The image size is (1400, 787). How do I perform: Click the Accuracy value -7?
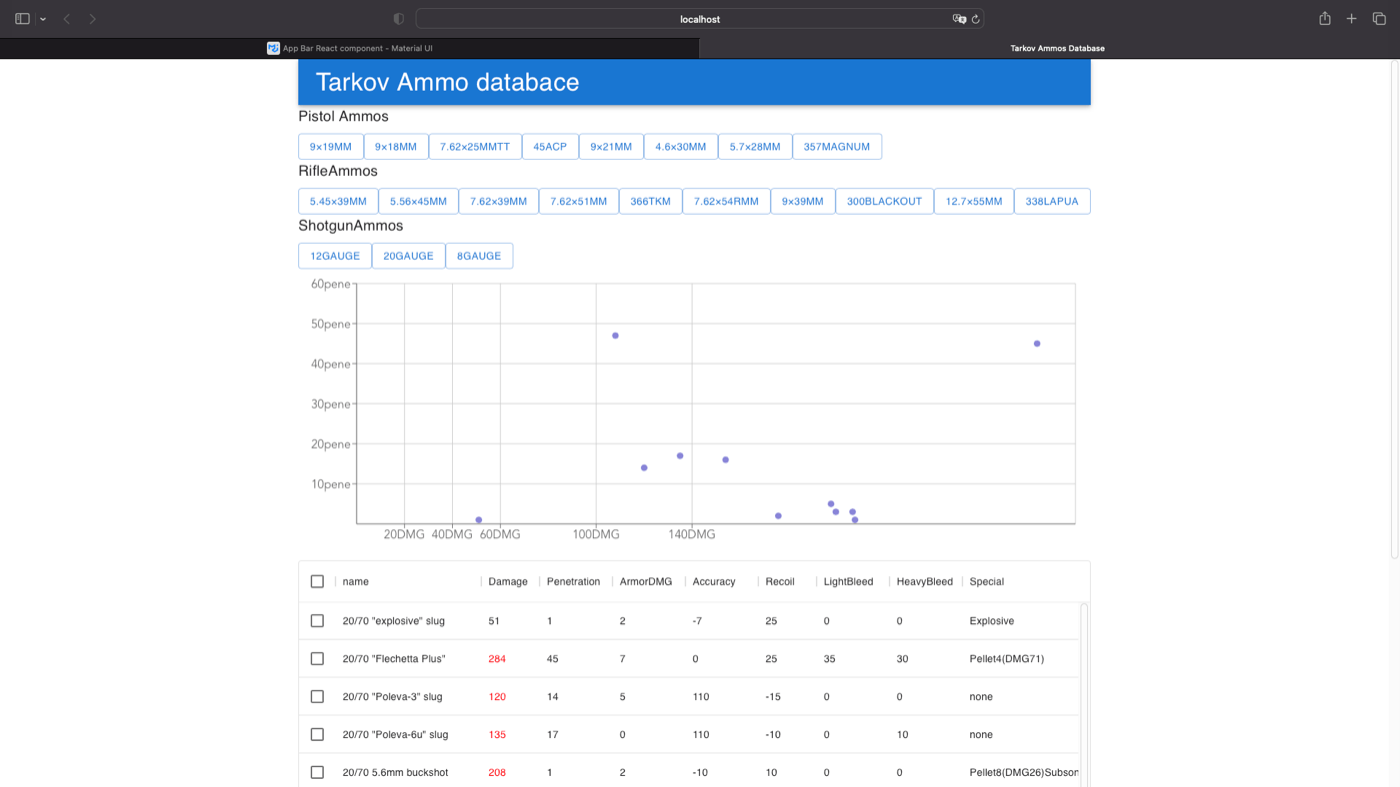697,621
